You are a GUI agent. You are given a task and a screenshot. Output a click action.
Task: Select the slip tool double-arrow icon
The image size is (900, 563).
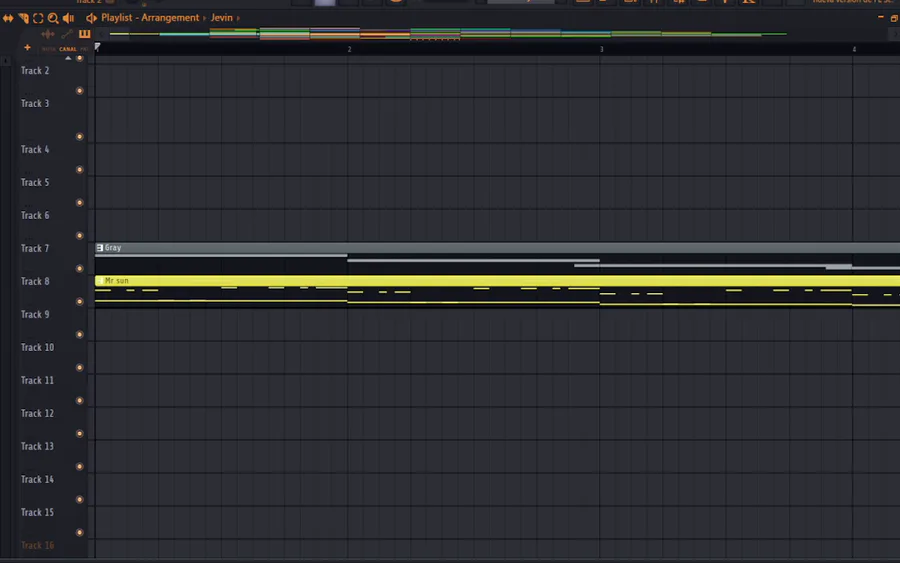click(x=8, y=18)
